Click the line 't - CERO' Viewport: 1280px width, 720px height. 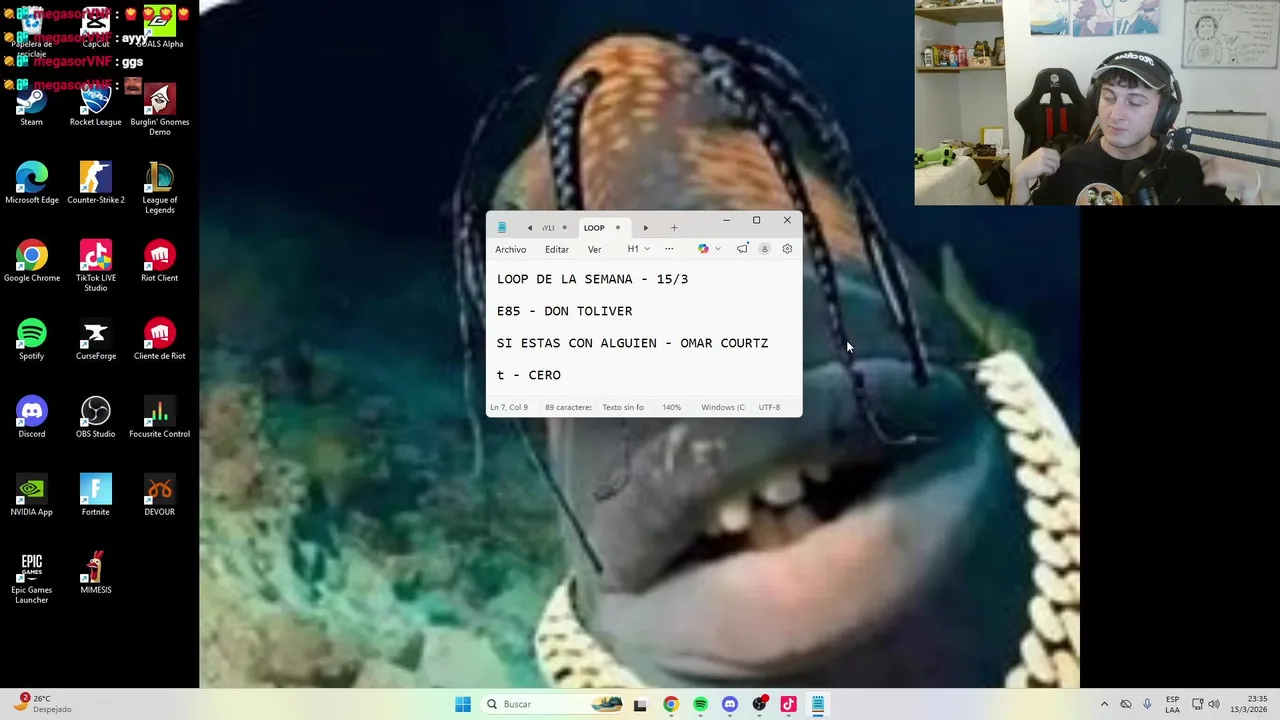click(x=528, y=375)
